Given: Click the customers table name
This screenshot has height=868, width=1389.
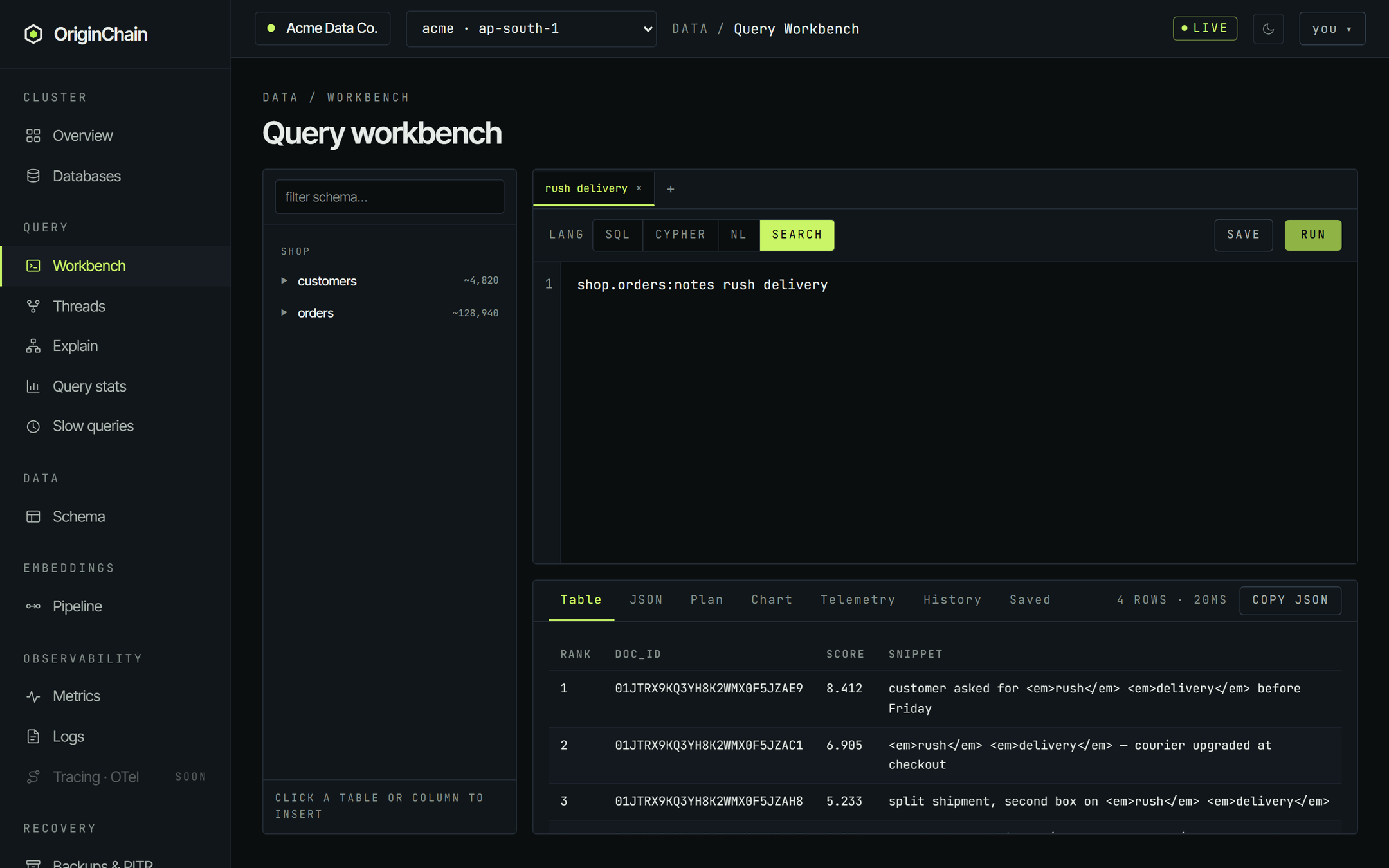Looking at the screenshot, I should [327, 281].
